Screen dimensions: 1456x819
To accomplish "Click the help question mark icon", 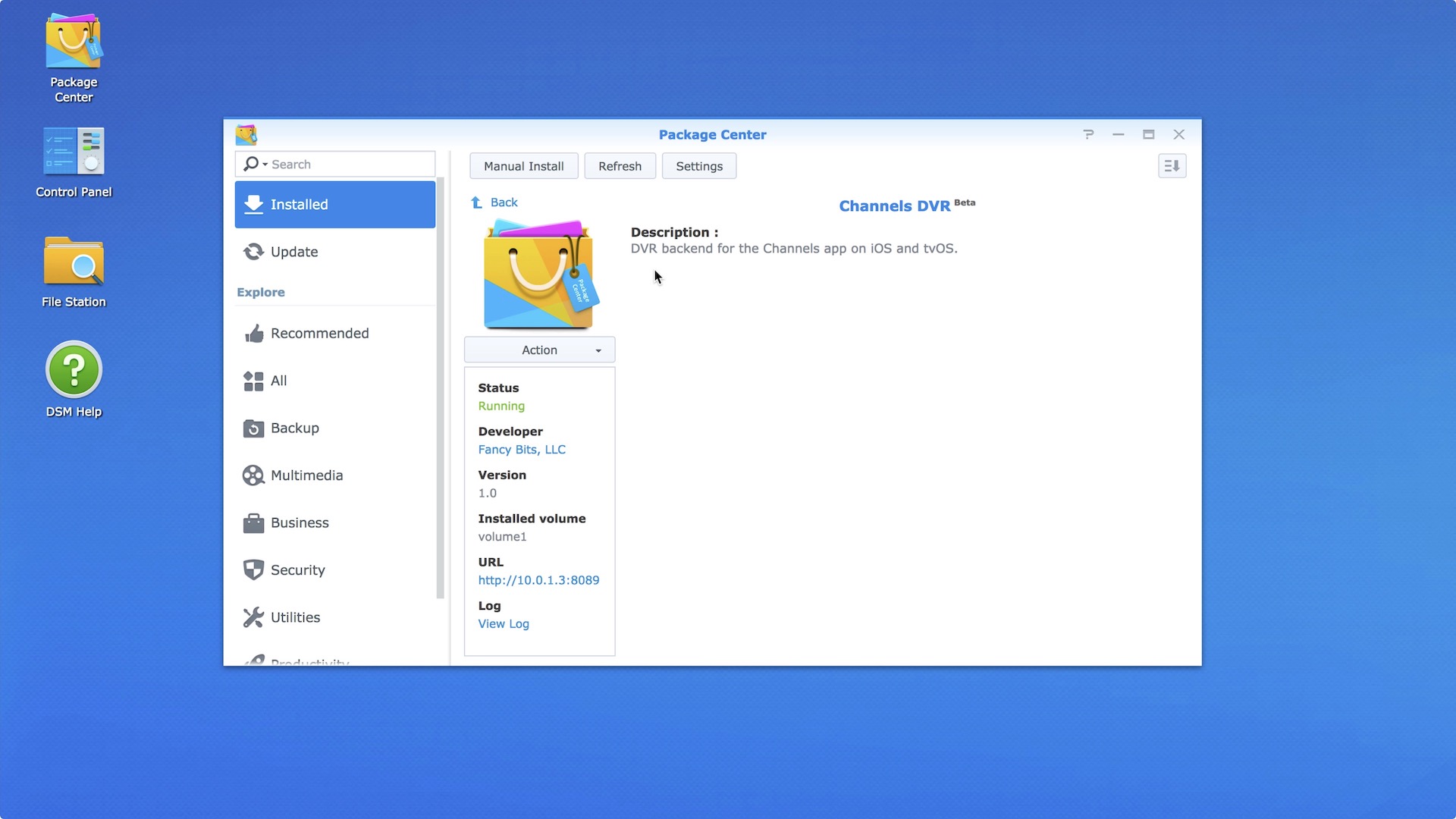I will point(1088,134).
